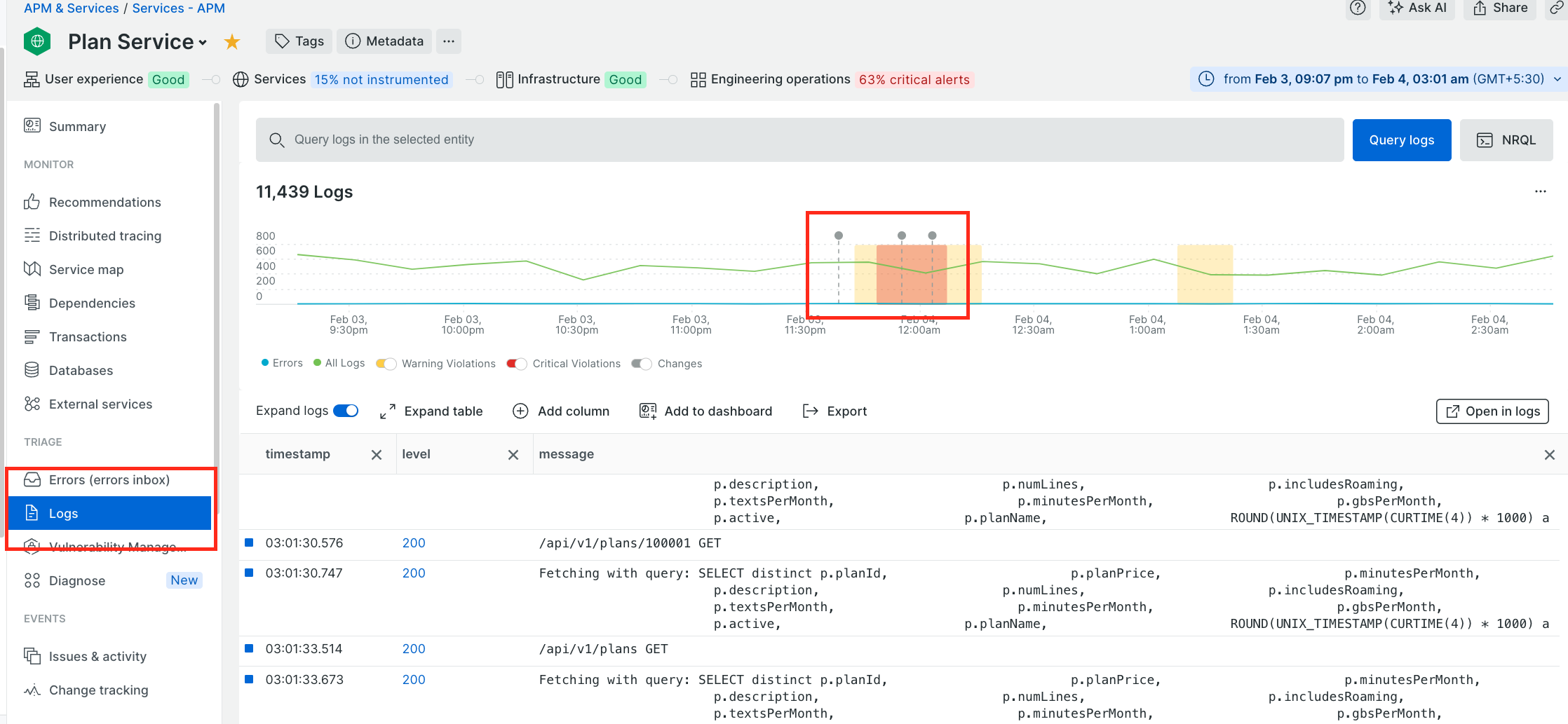This screenshot has height=724, width=1568.
Task: Expand the Metadata panel
Action: [385, 41]
